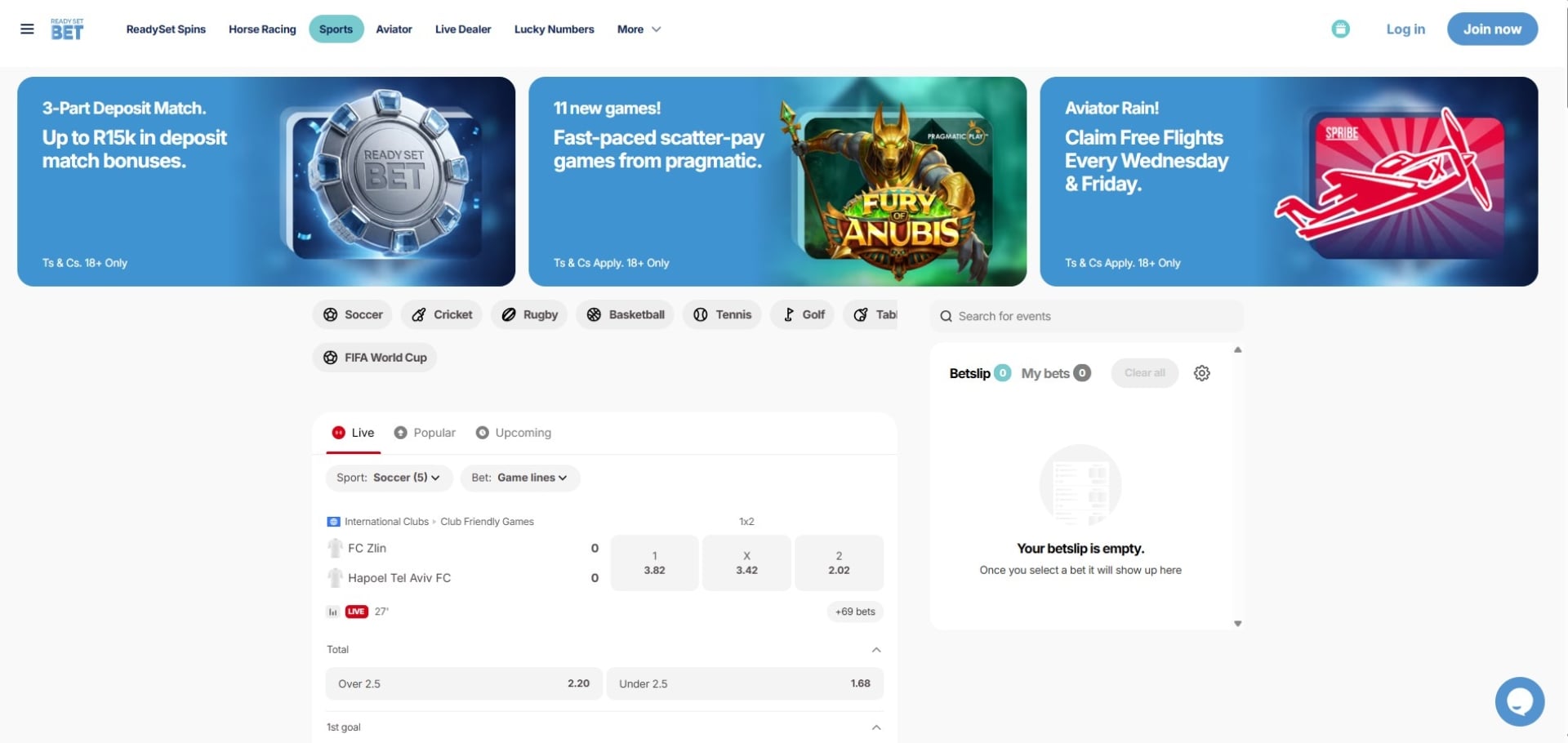The image size is (1568, 743).
Task: Click the Hapoel Tel Aviv jersey icon
Action: tap(335, 578)
